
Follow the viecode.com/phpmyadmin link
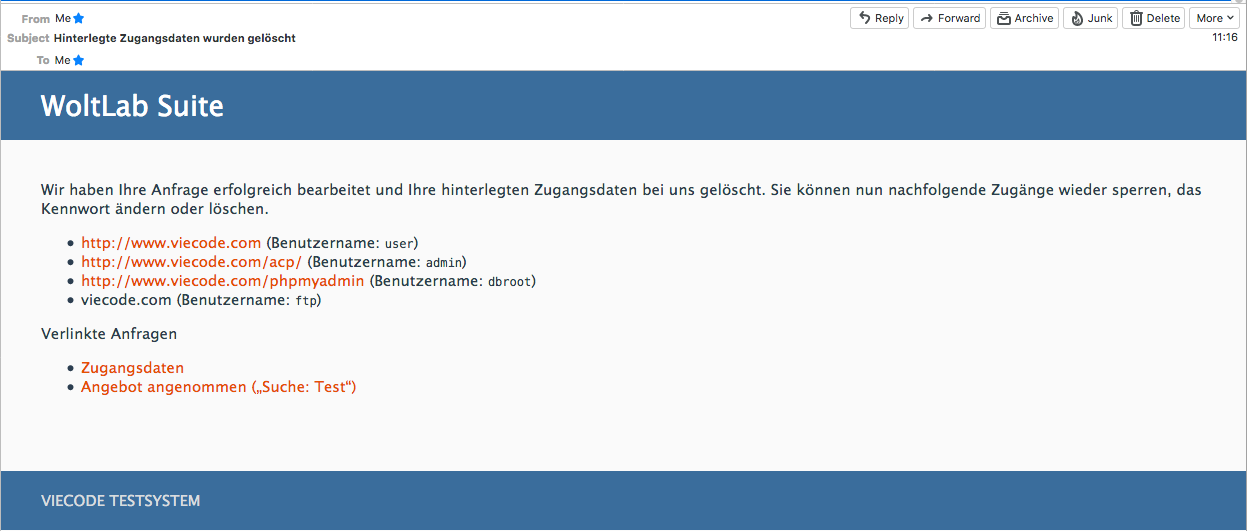pos(222,281)
